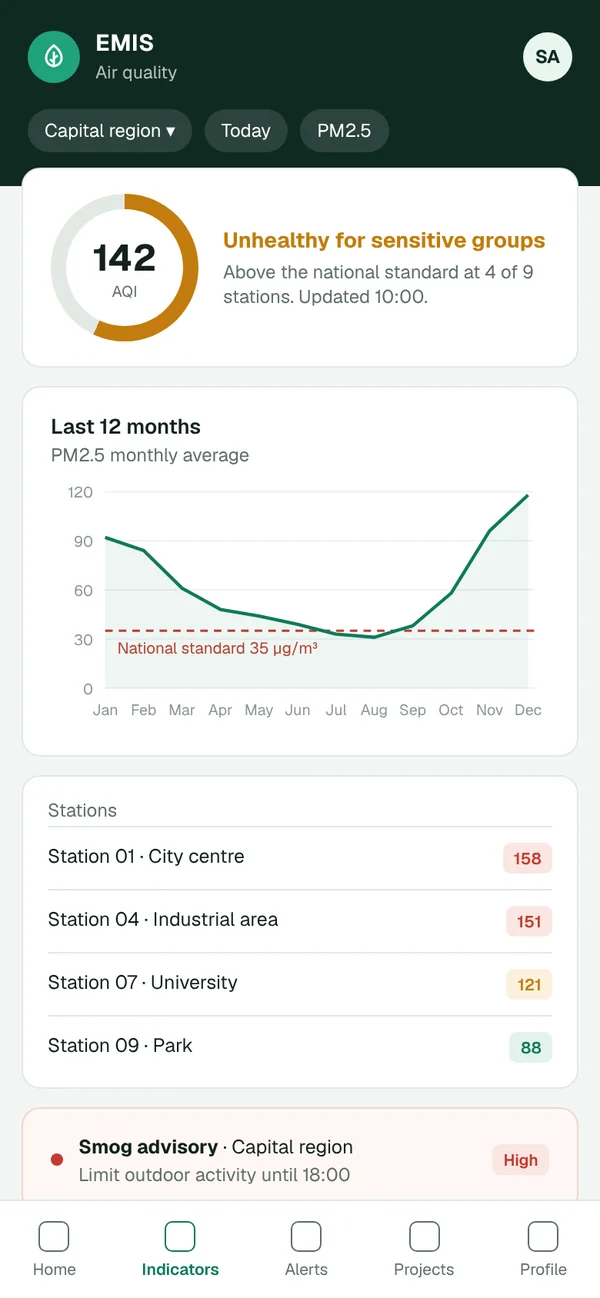Viewport: 600px width, 1298px height.
Task: Switch to Profile tab label
Action: click(x=543, y=1270)
